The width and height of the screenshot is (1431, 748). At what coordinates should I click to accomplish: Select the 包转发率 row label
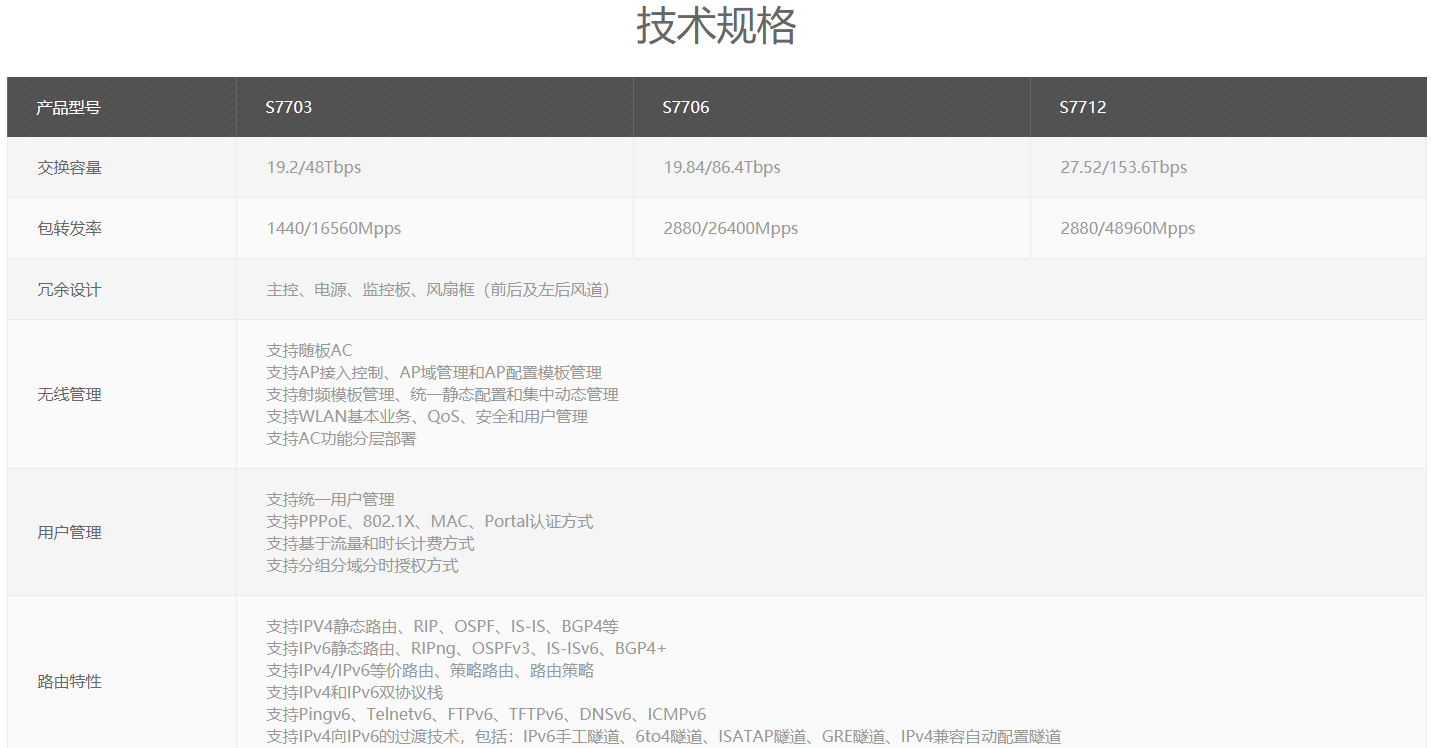click(69, 229)
